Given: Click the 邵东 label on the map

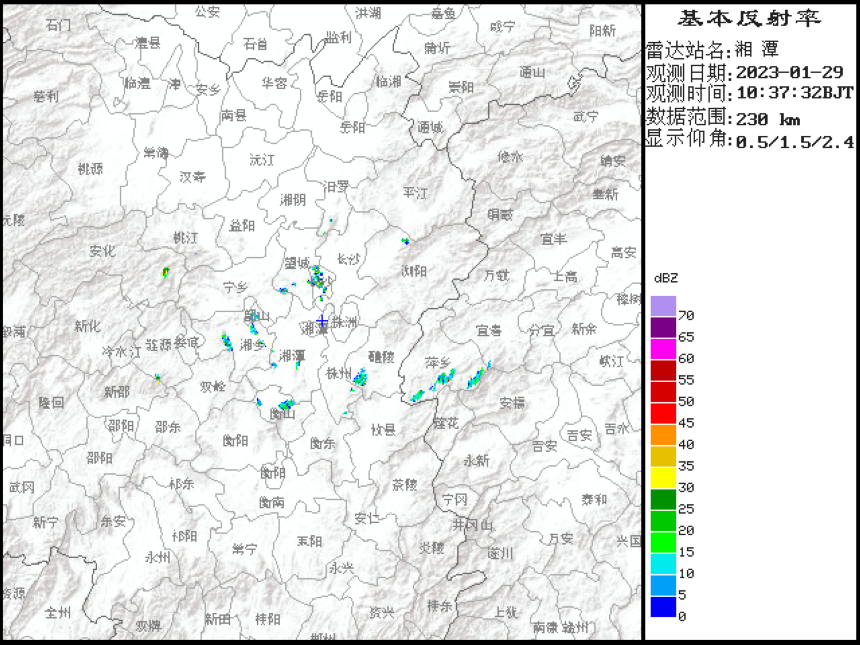Looking at the screenshot, I should [167, 427].
